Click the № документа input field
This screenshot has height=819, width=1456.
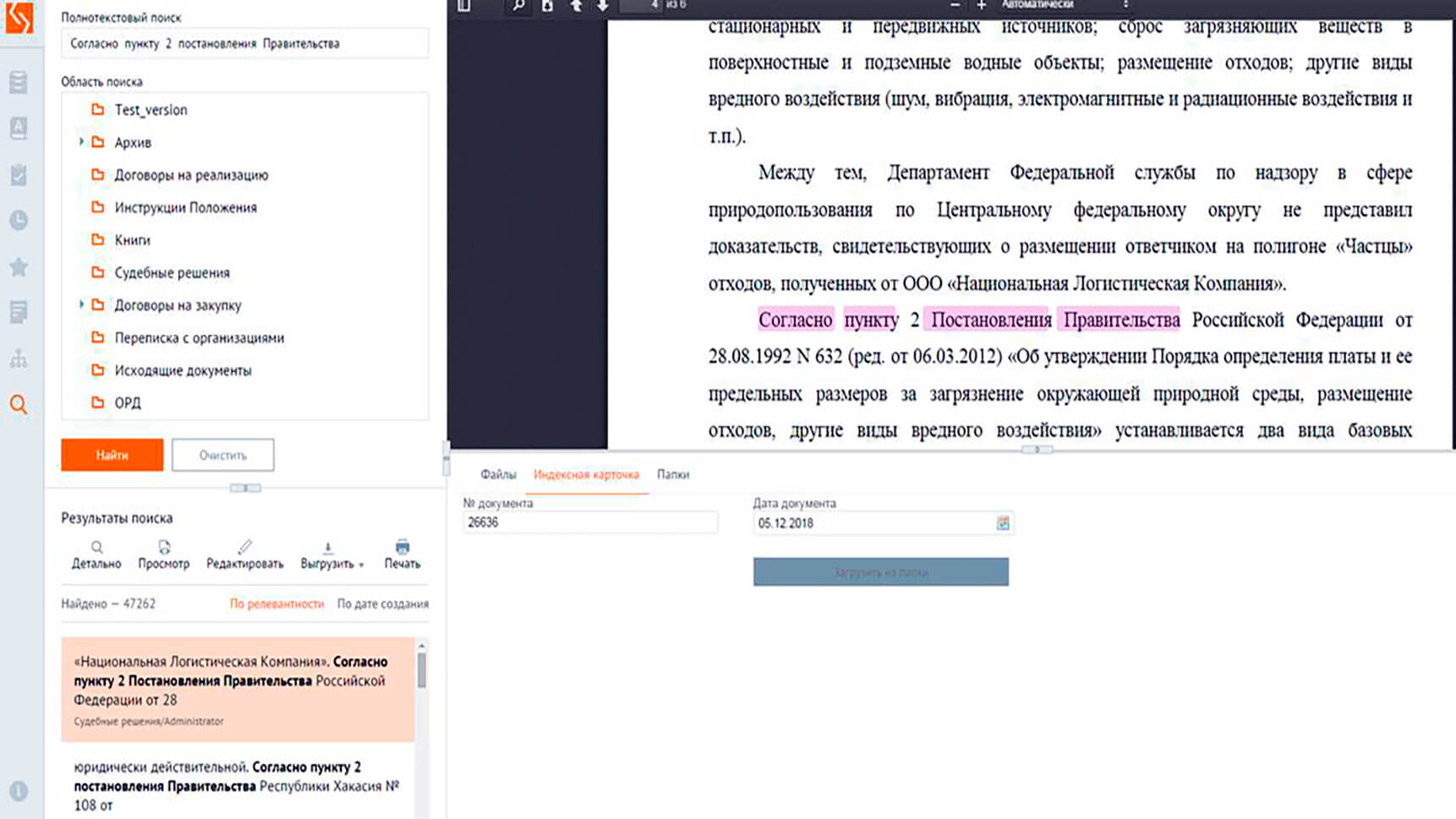tap(589, 523)
